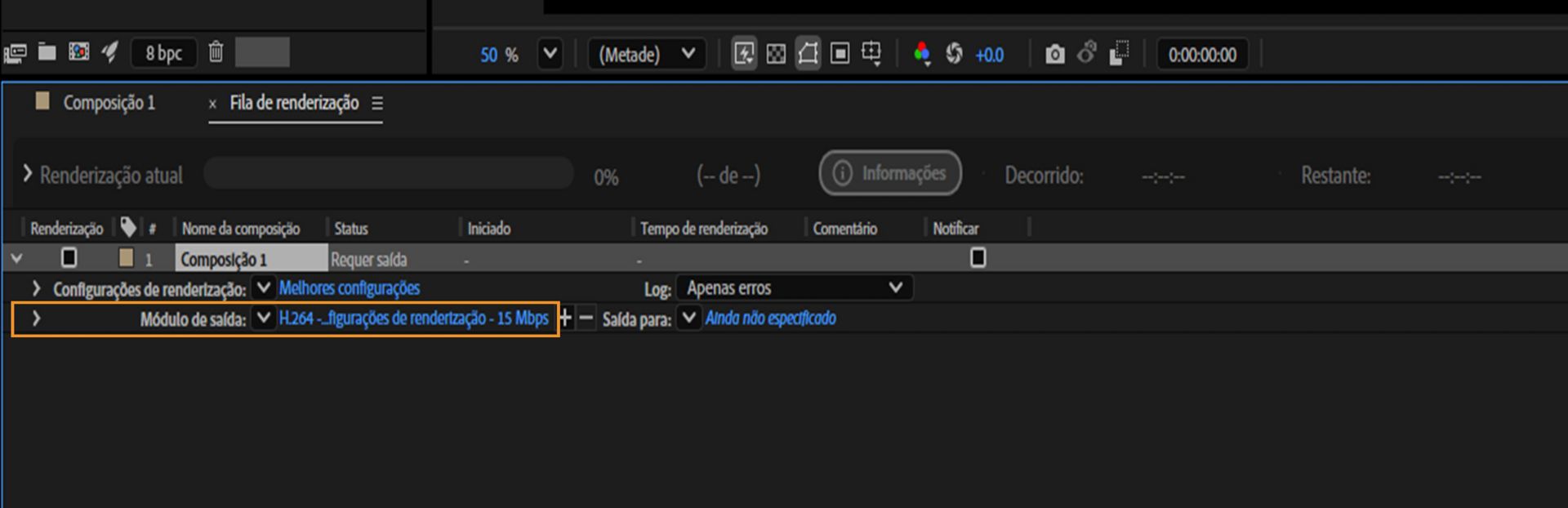
Task: Click the Tempo de renderização column header
Action: point(704,229)
